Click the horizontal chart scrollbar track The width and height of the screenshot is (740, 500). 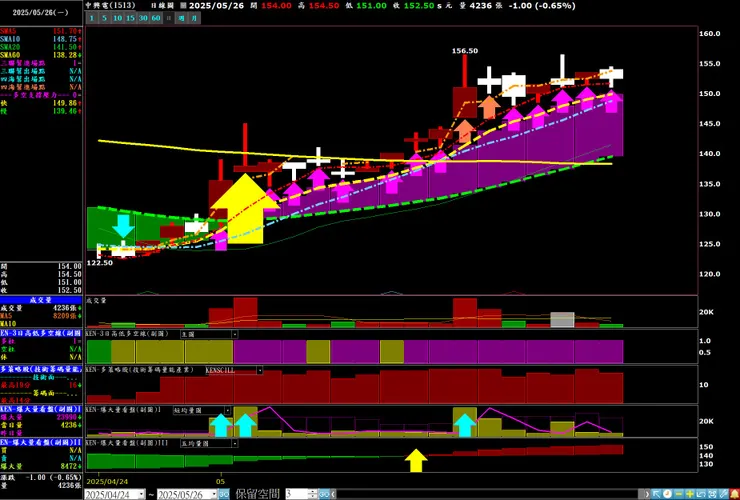point(488,494)
